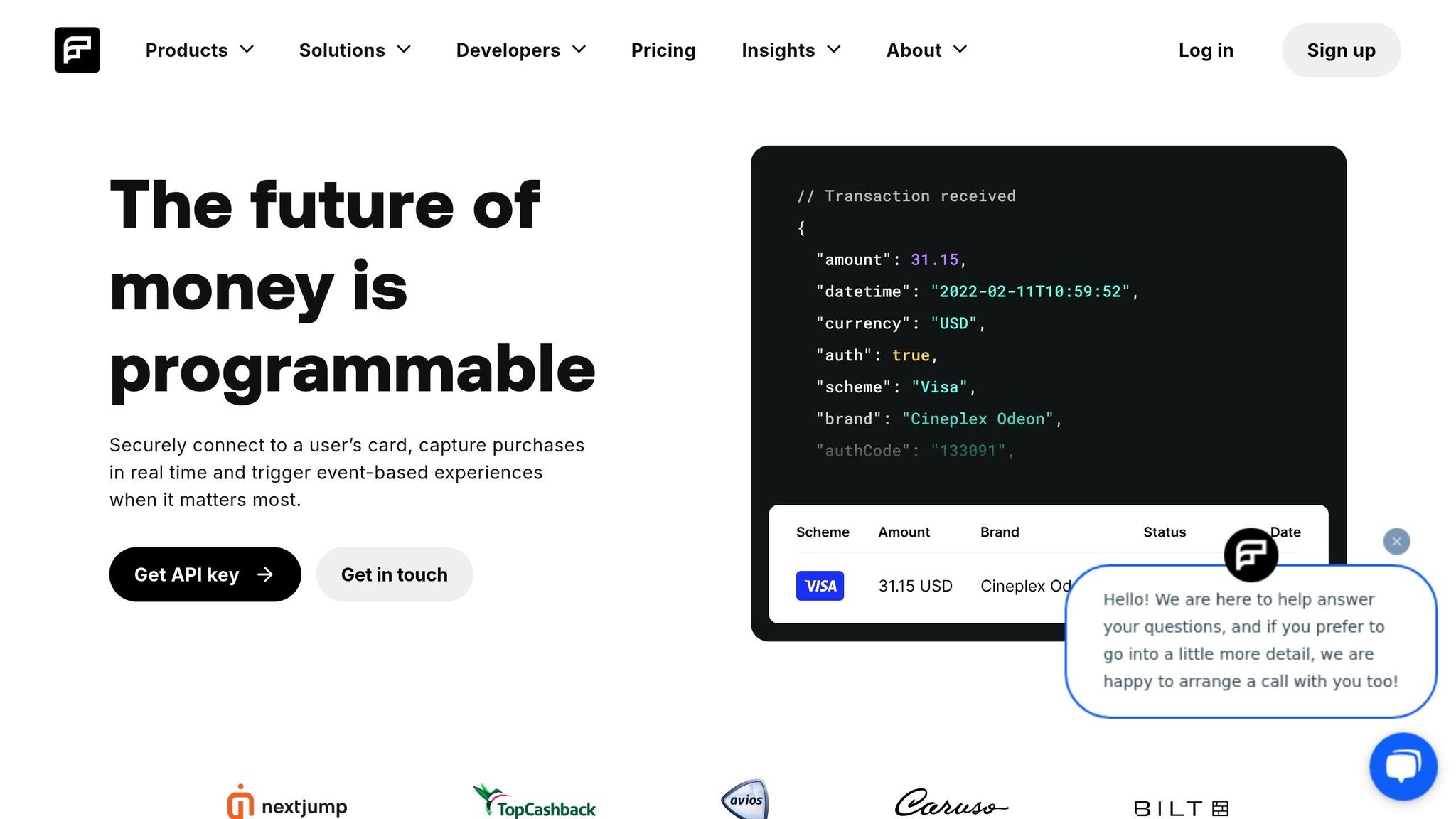Click the Scheme column header
The width and height of the screenshot is (1456, 819).
point(823,532)
